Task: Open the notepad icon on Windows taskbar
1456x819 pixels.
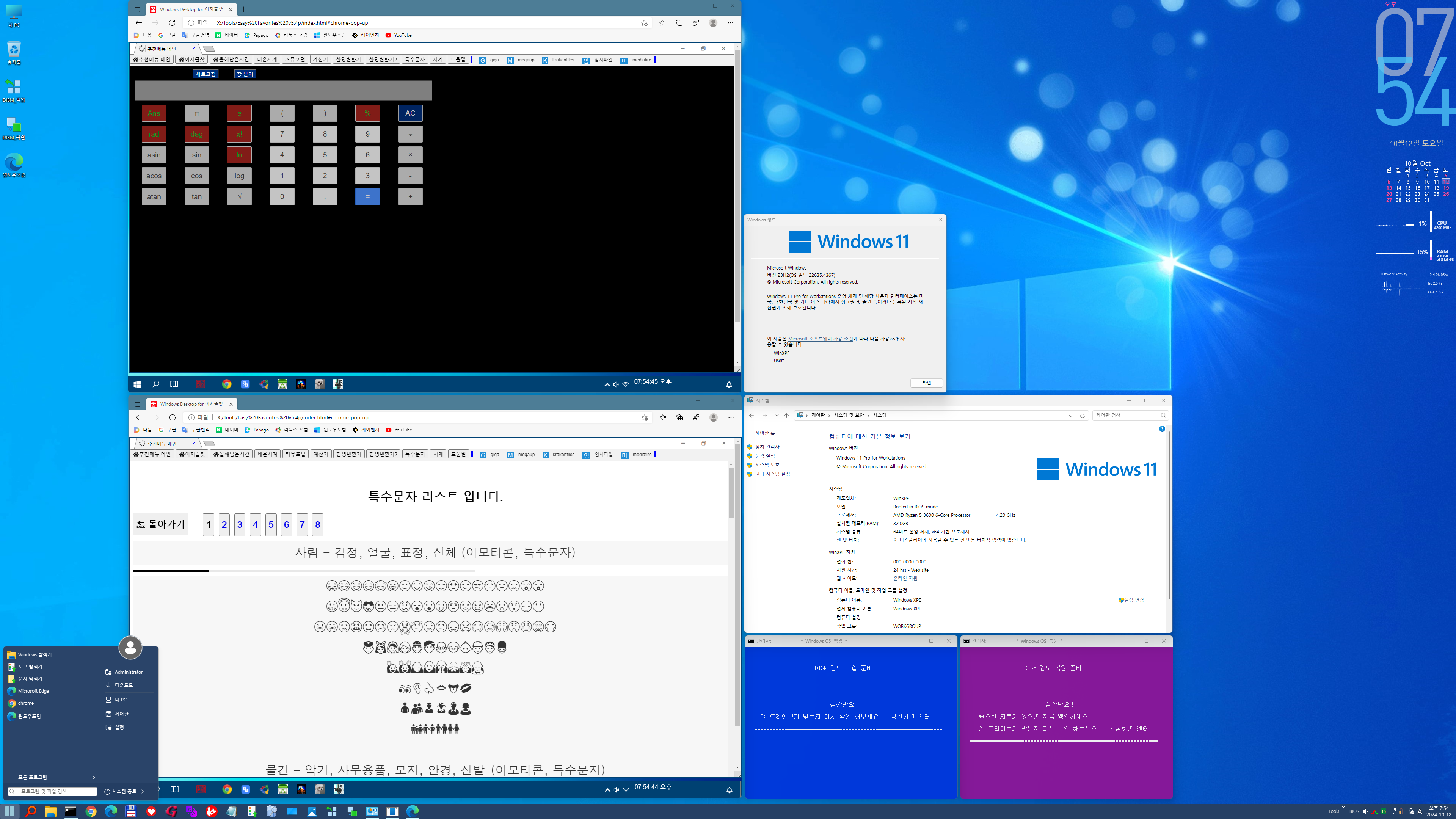Action: pyautogui.click(x=232, y=811)
